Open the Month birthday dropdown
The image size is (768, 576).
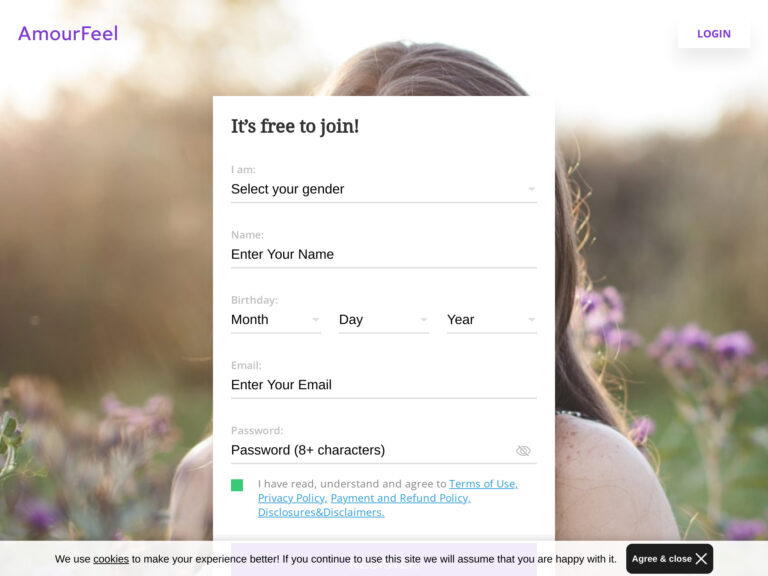coord(276,320)
